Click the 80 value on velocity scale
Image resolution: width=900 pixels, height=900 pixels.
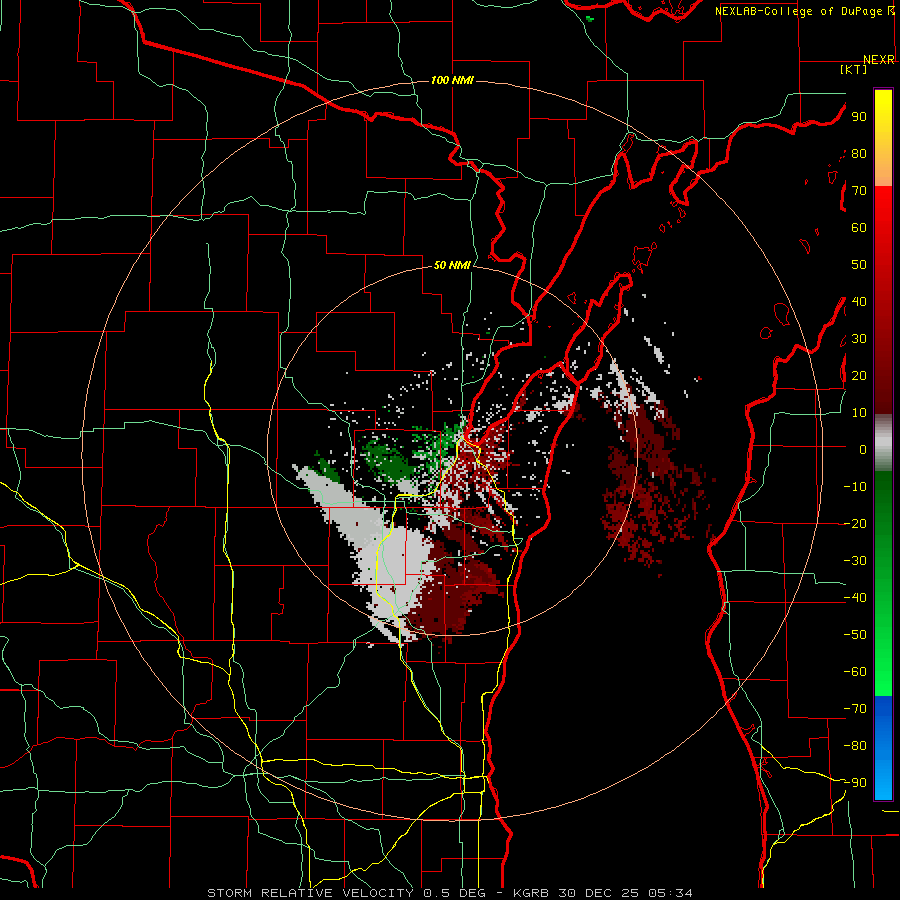pyautogui.click(x=859, y=154)
